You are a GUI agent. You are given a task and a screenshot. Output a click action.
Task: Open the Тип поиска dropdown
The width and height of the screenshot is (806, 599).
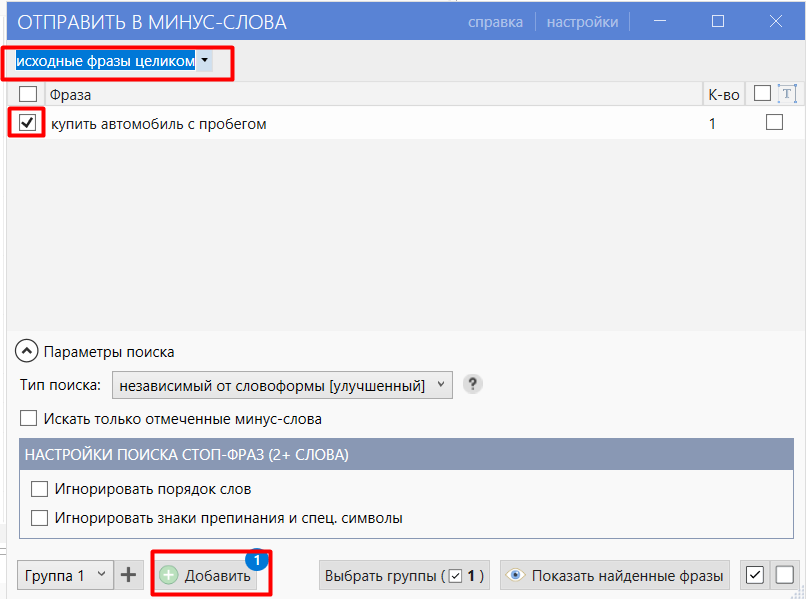click(282, 385)
